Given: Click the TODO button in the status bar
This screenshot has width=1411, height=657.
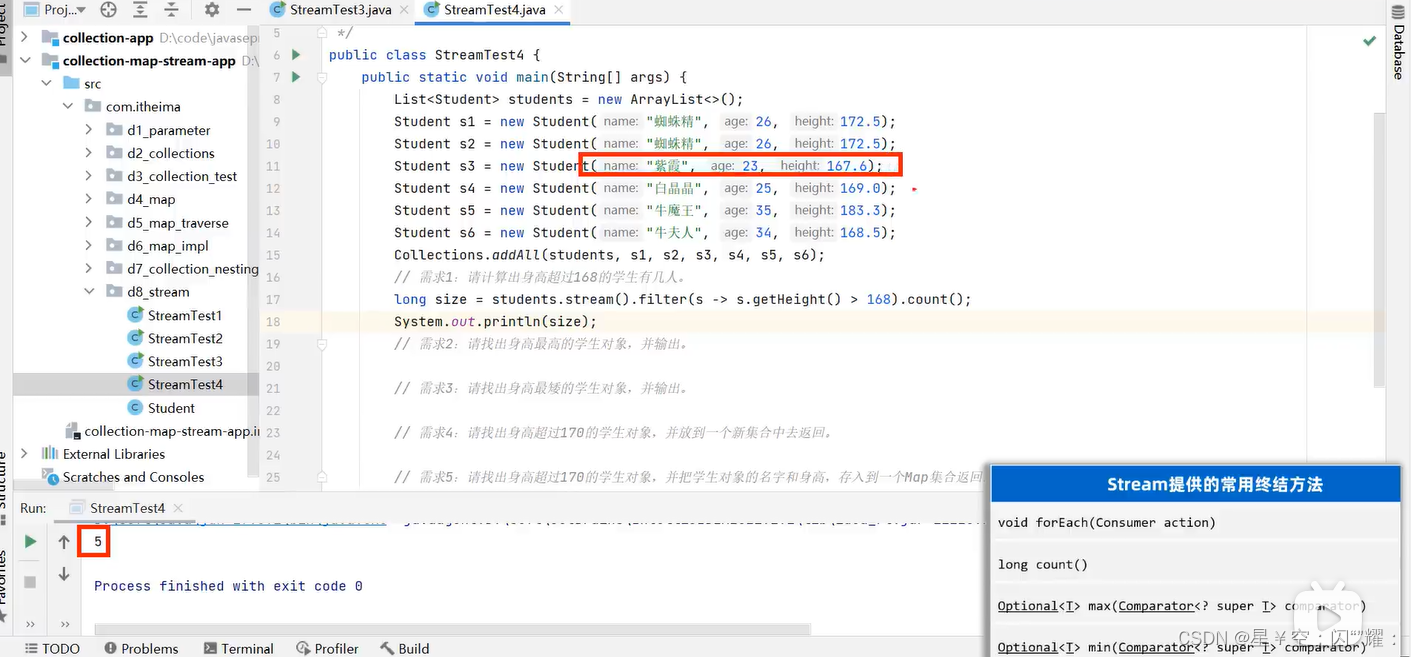Looking at the screenshot, I should pyautogui.click(x=51, y=648).
